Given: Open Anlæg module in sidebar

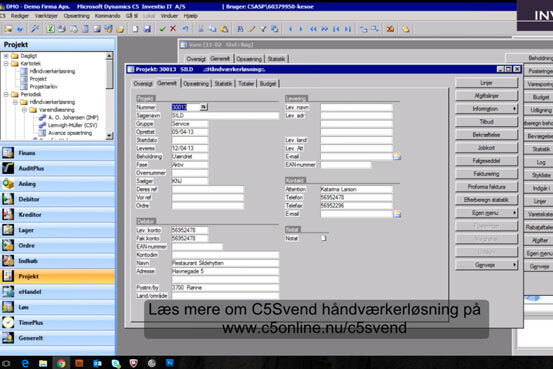Looking at the screenshot, I should (58, 184).
